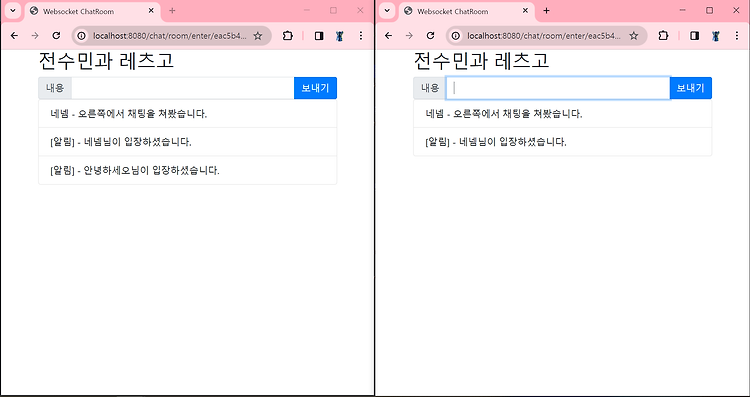Reload the page in the right window
Screen dimensions: 750x397
430,36
